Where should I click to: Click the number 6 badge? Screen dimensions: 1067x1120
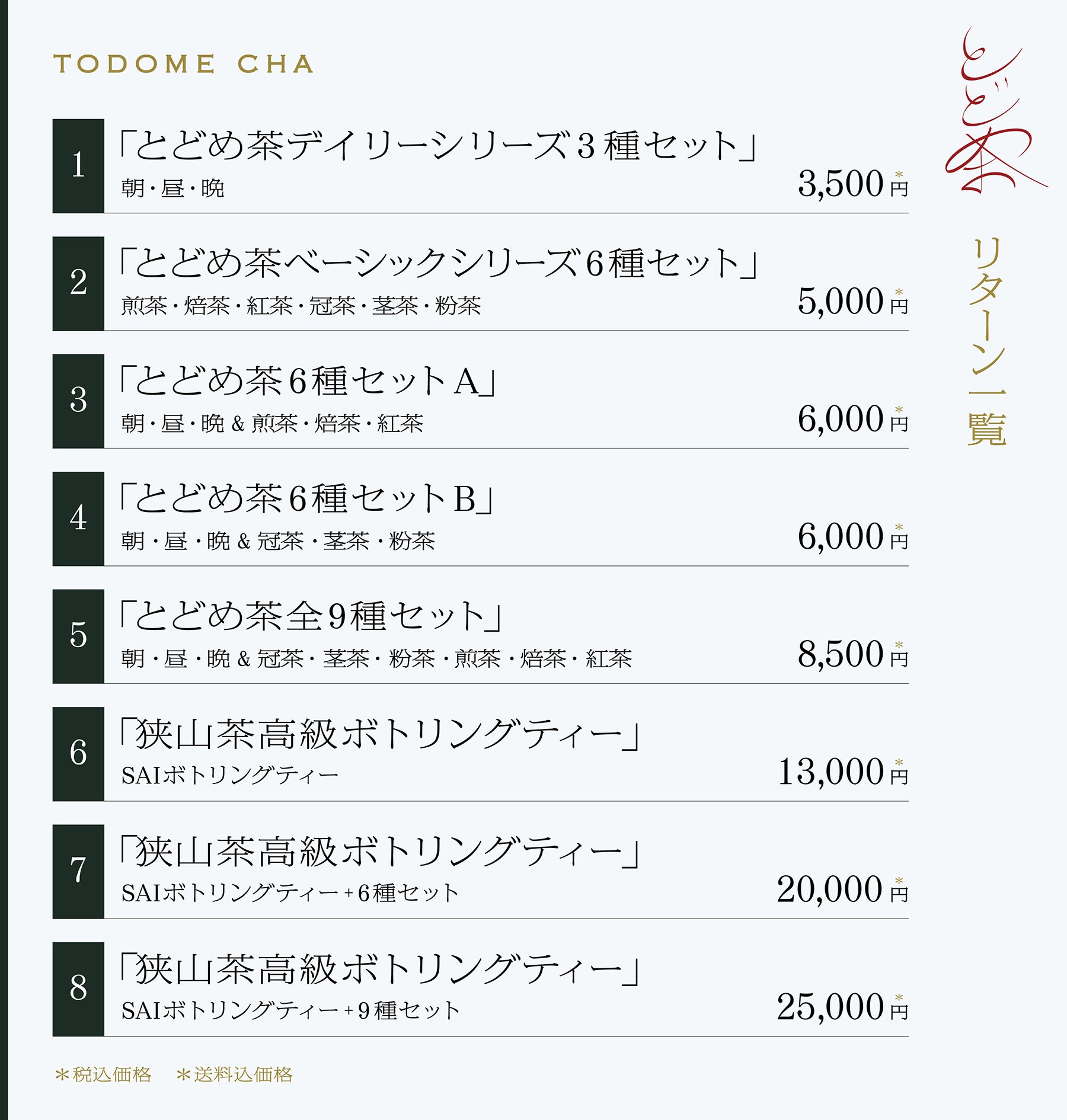(x=78, y=754)
